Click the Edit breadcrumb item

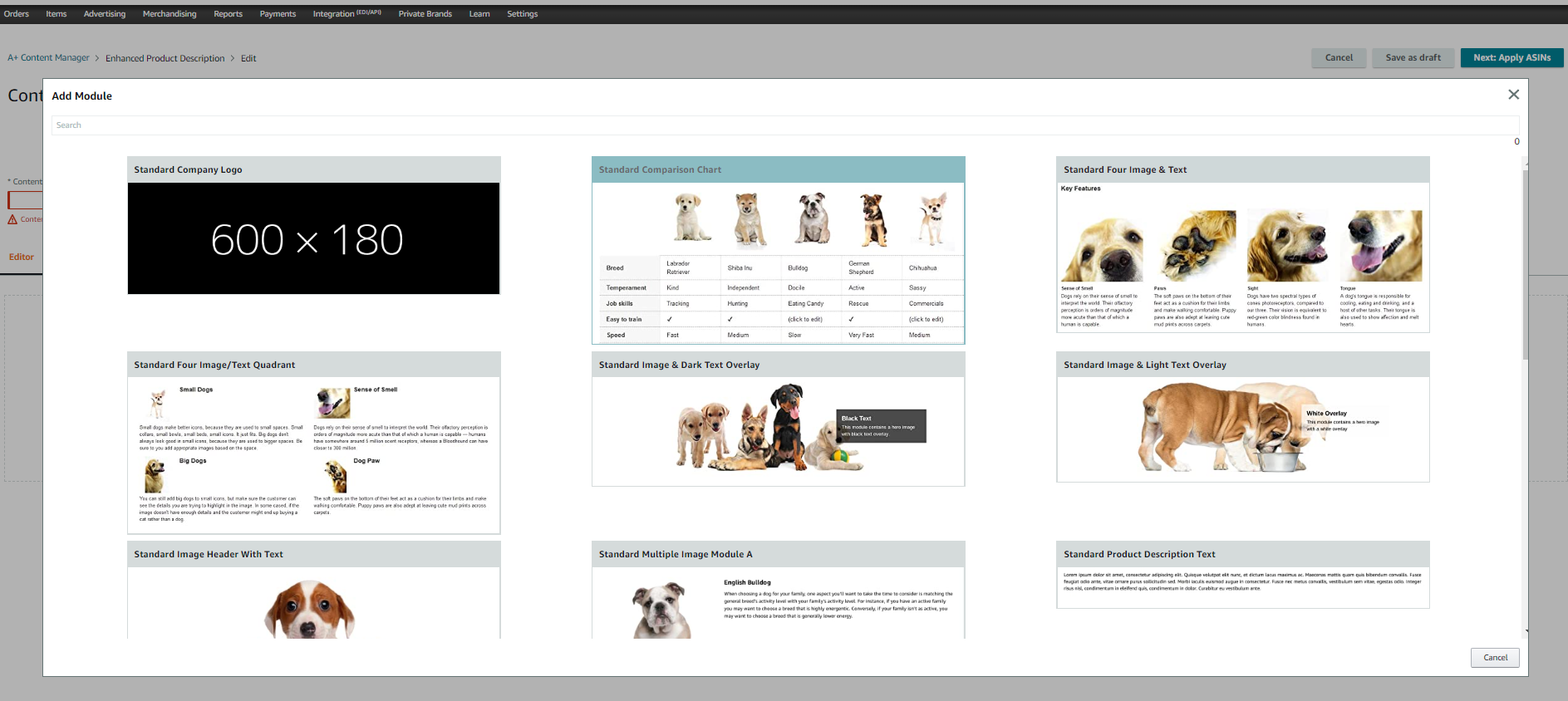[248, 58]
